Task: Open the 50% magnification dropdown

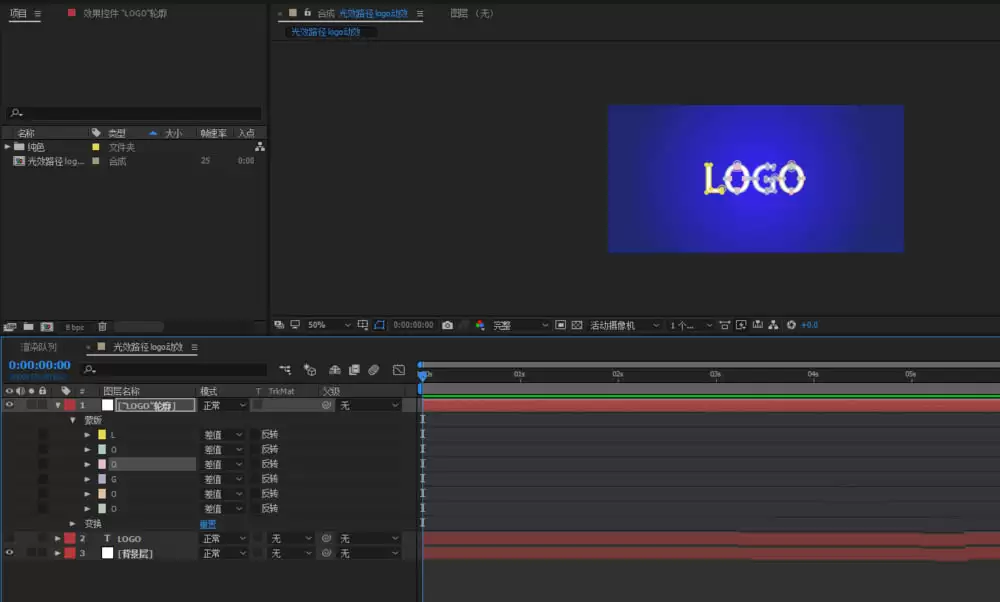Action: 328,325
